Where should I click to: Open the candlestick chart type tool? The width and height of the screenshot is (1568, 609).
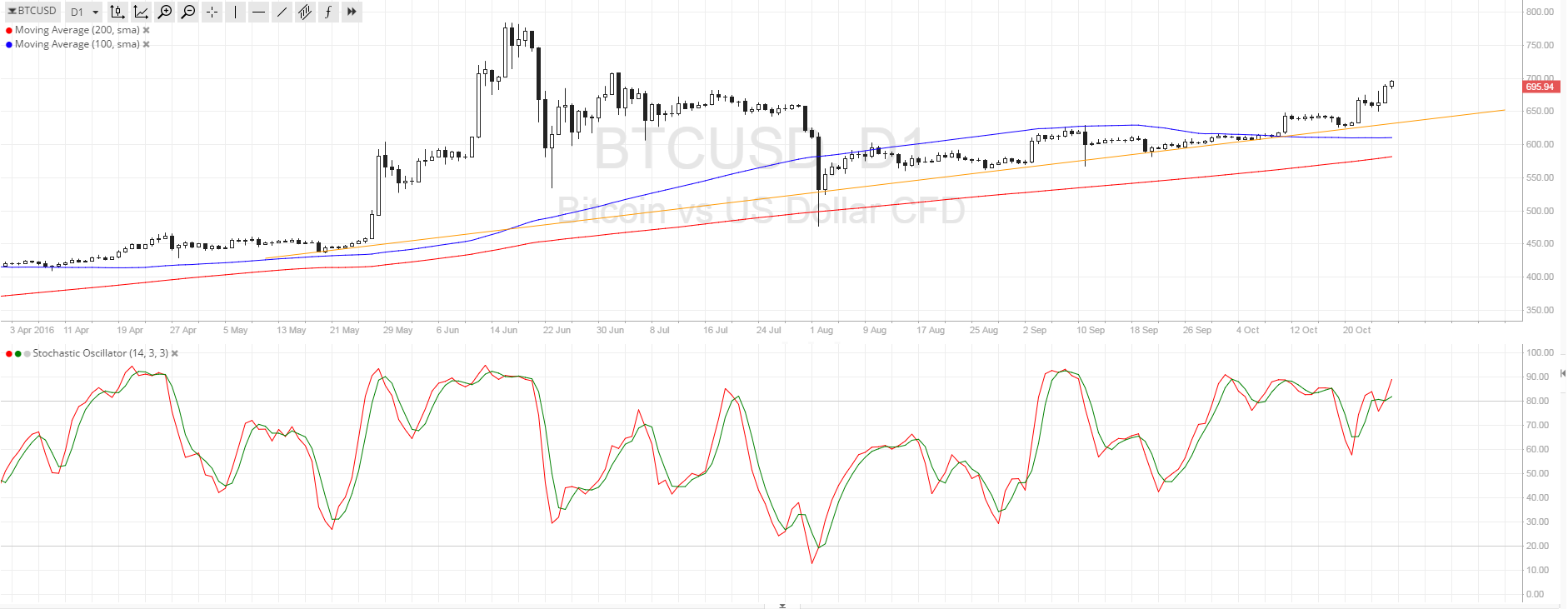click(x=117, y=12)
